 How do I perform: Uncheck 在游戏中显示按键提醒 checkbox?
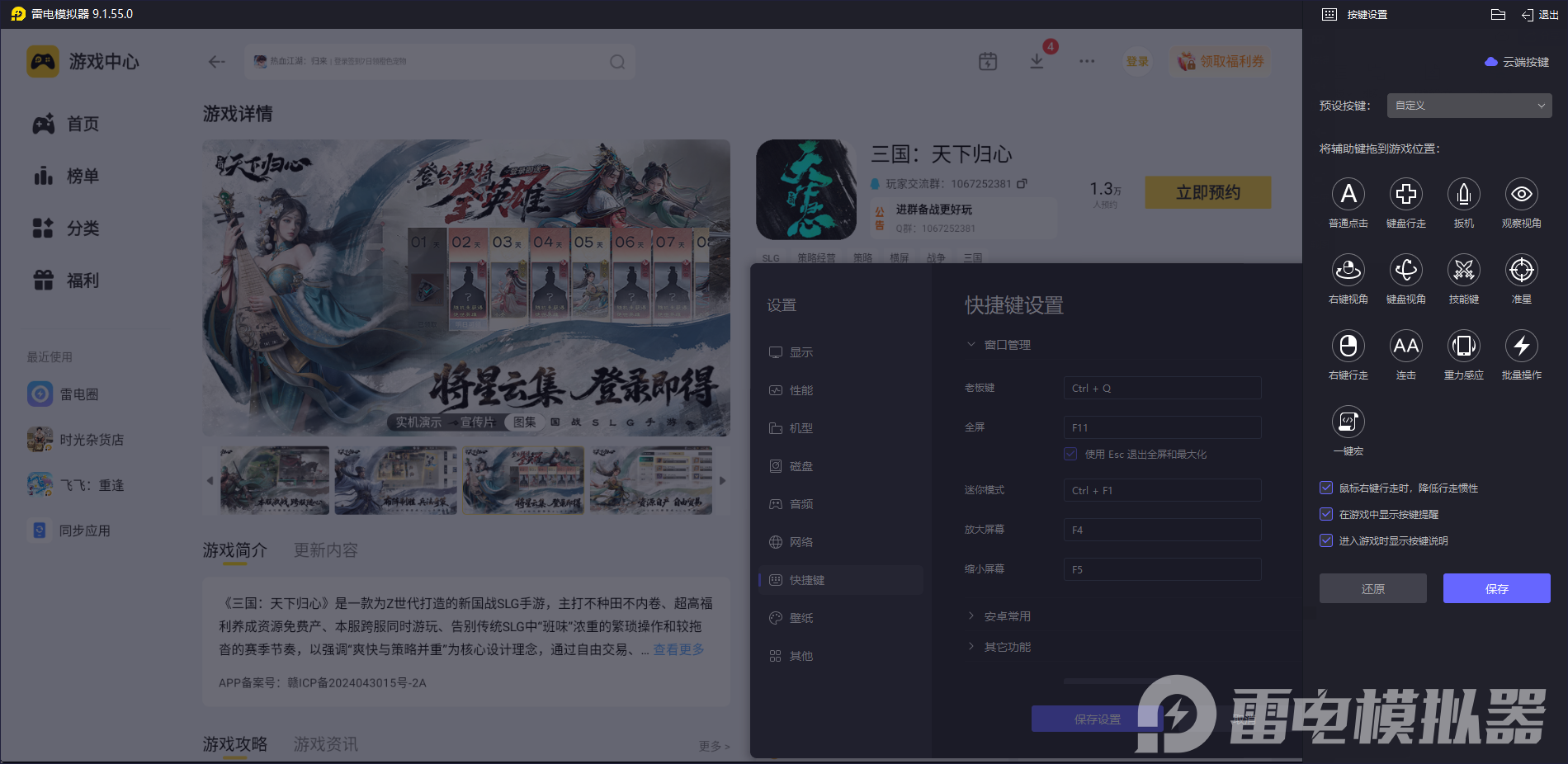tap(1326, 515)
